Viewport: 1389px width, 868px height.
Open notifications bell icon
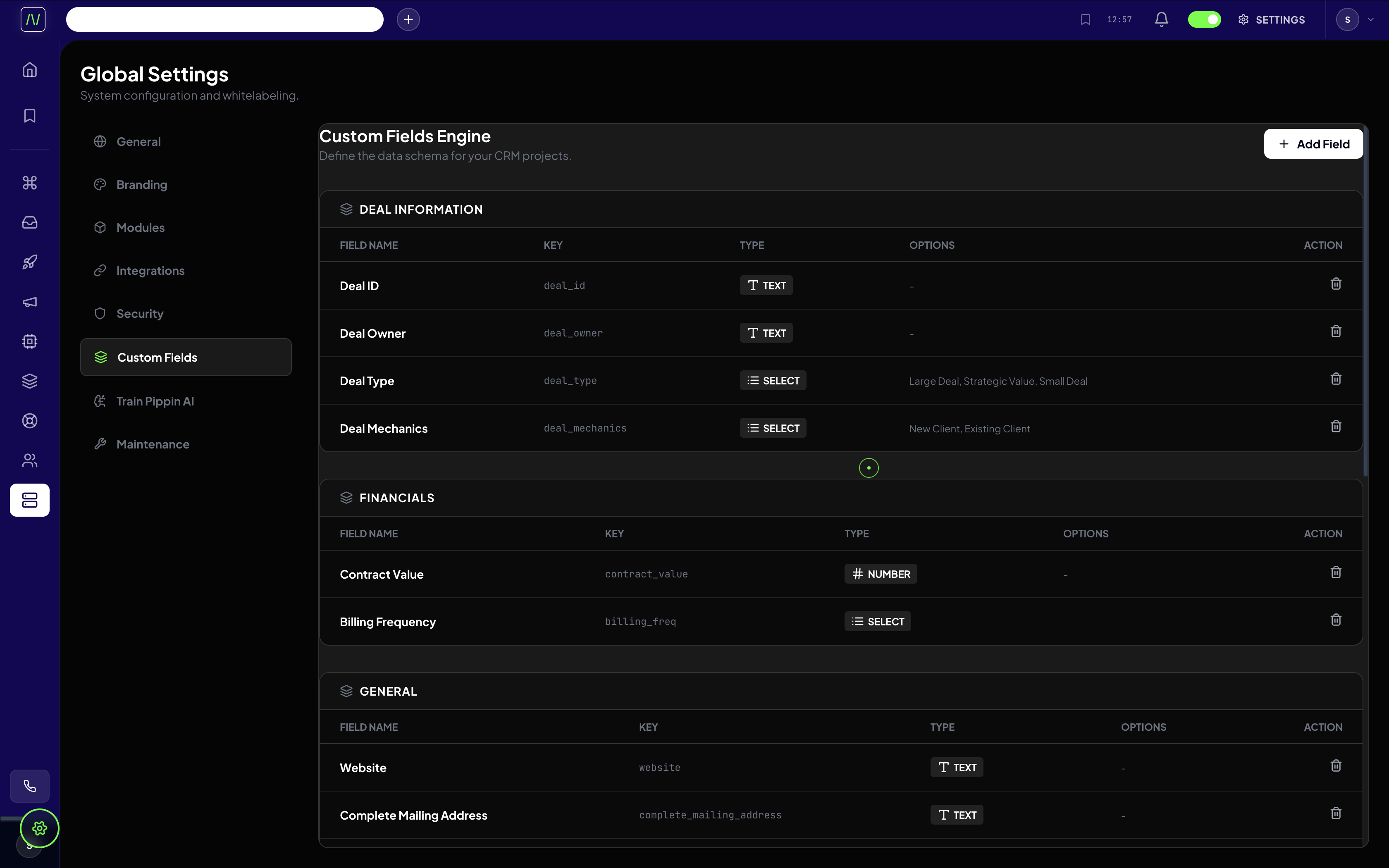point(1161,19)
